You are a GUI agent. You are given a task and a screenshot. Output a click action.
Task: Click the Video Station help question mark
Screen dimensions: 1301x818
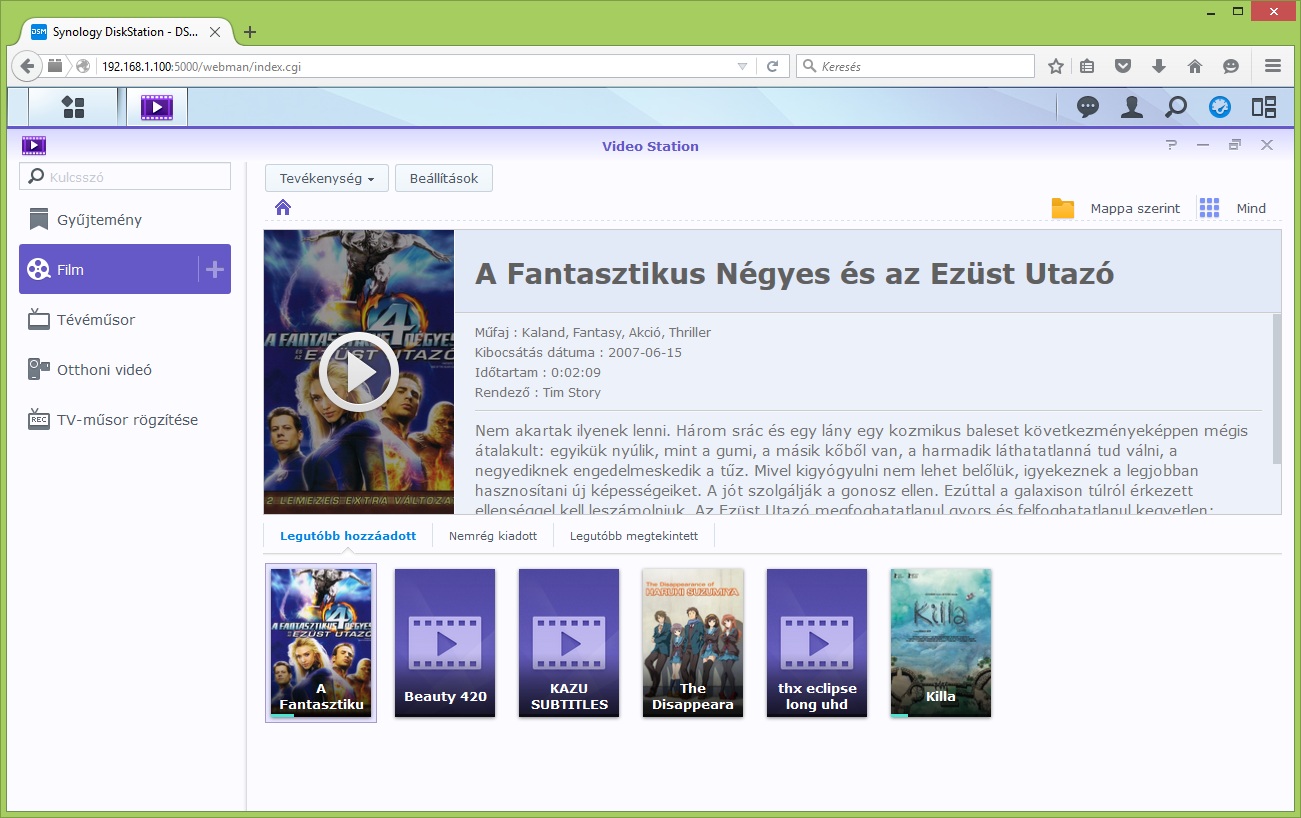click(x=1172, y=146)
